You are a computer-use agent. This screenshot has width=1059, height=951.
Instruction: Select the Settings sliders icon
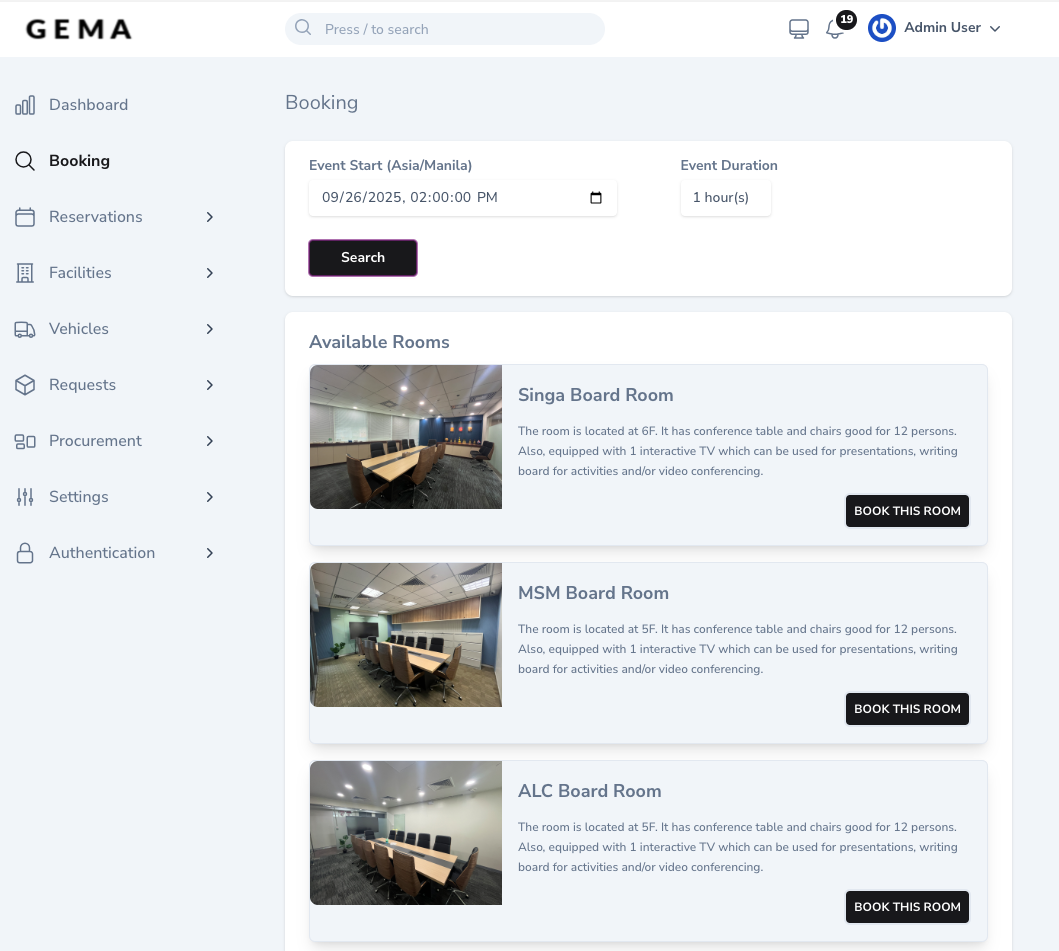coord(24,497)
